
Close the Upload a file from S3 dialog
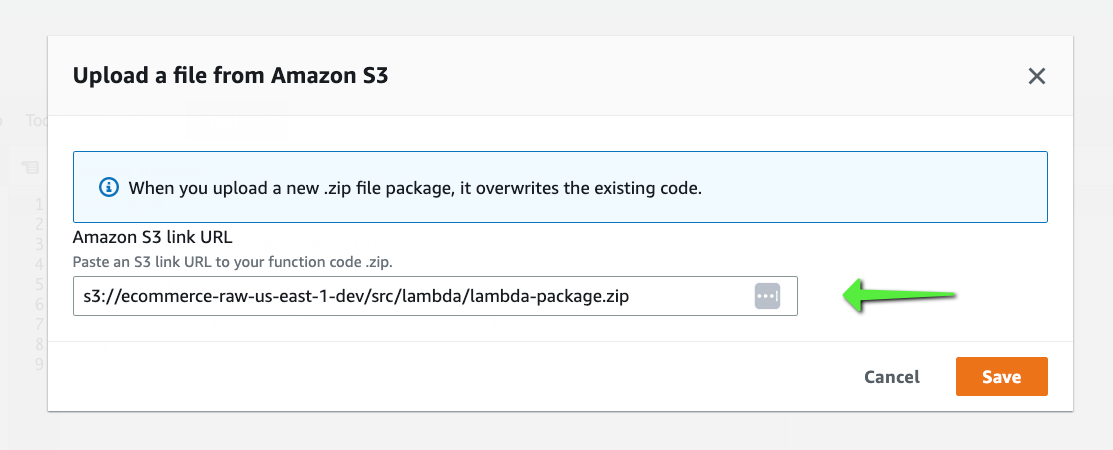[x=1036, y=76]
